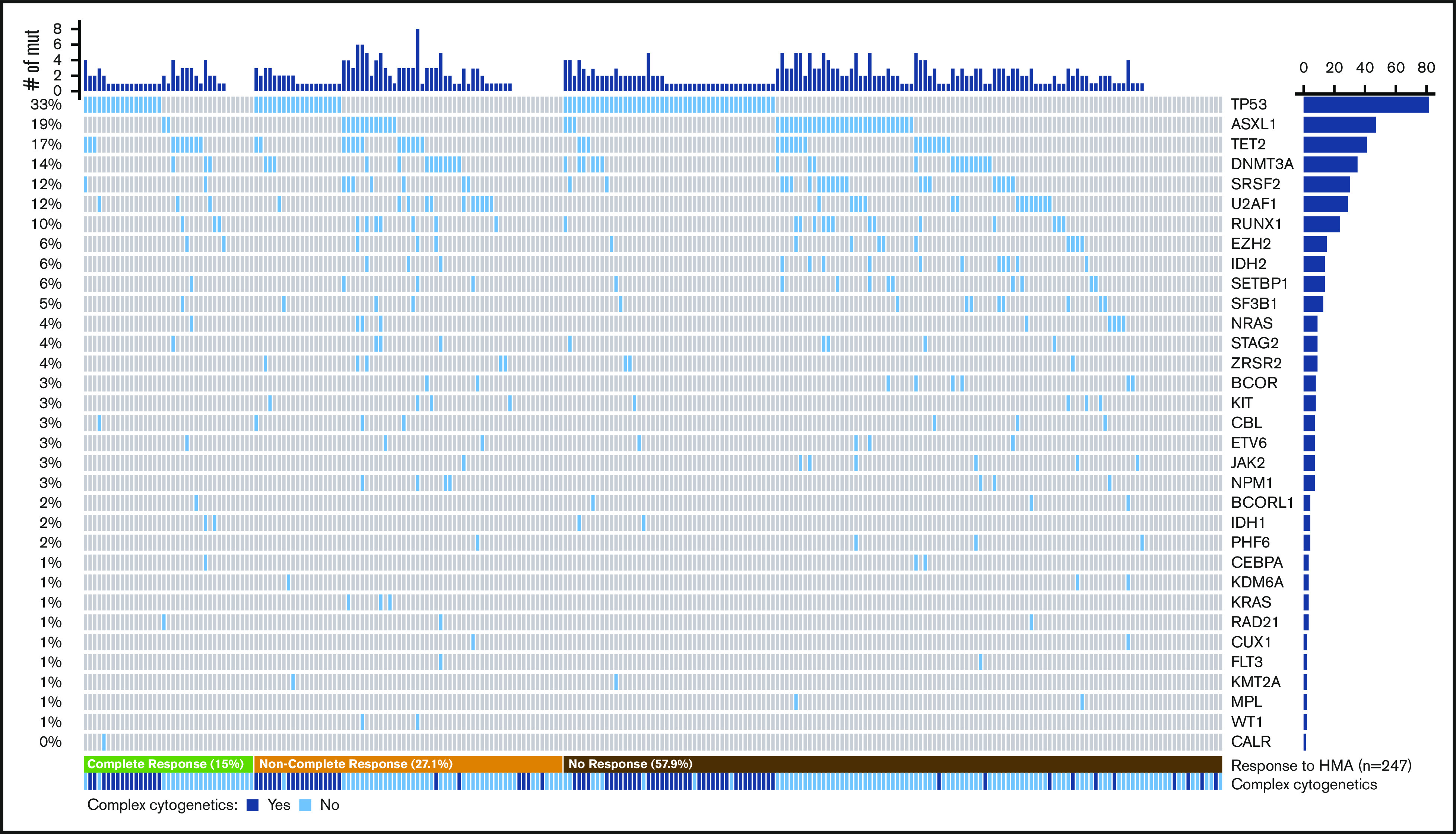The image size is (1456, 834).
Task: Click the SF3B1 gene label
Action: [x=1254, y=304]
